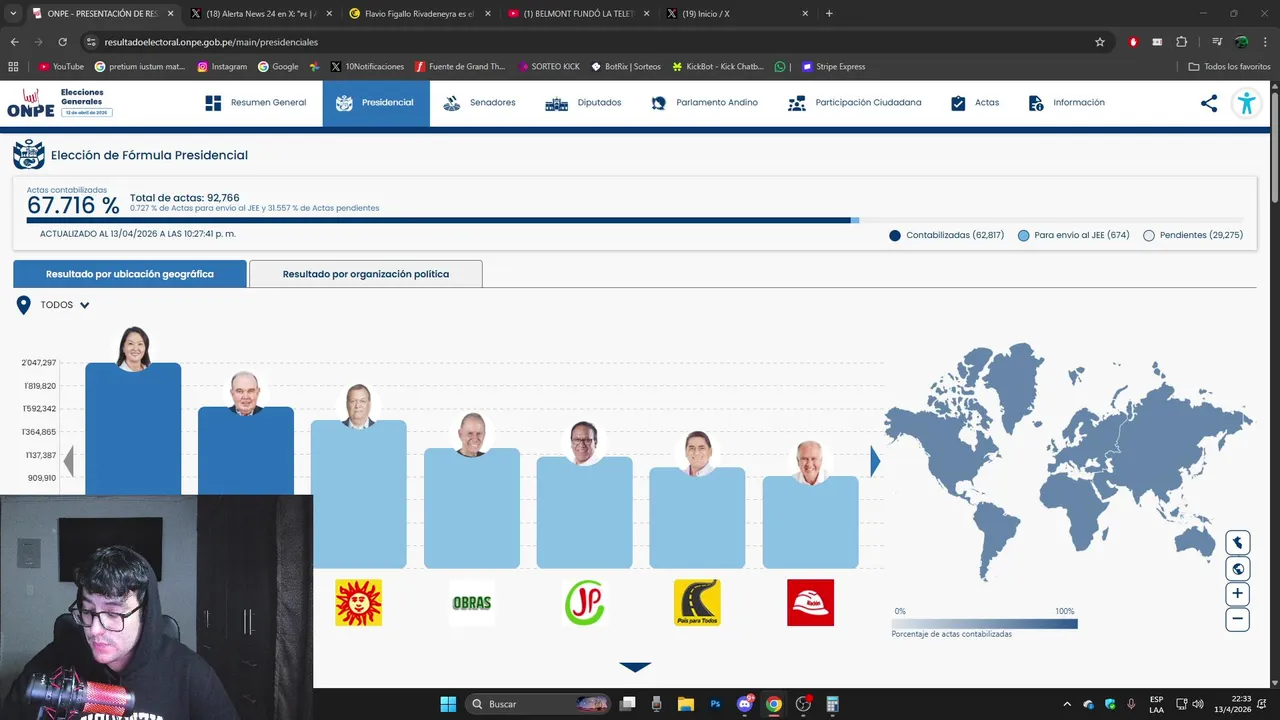
Task: Select the second candidate's bar
Action: (x=246, y=452)
